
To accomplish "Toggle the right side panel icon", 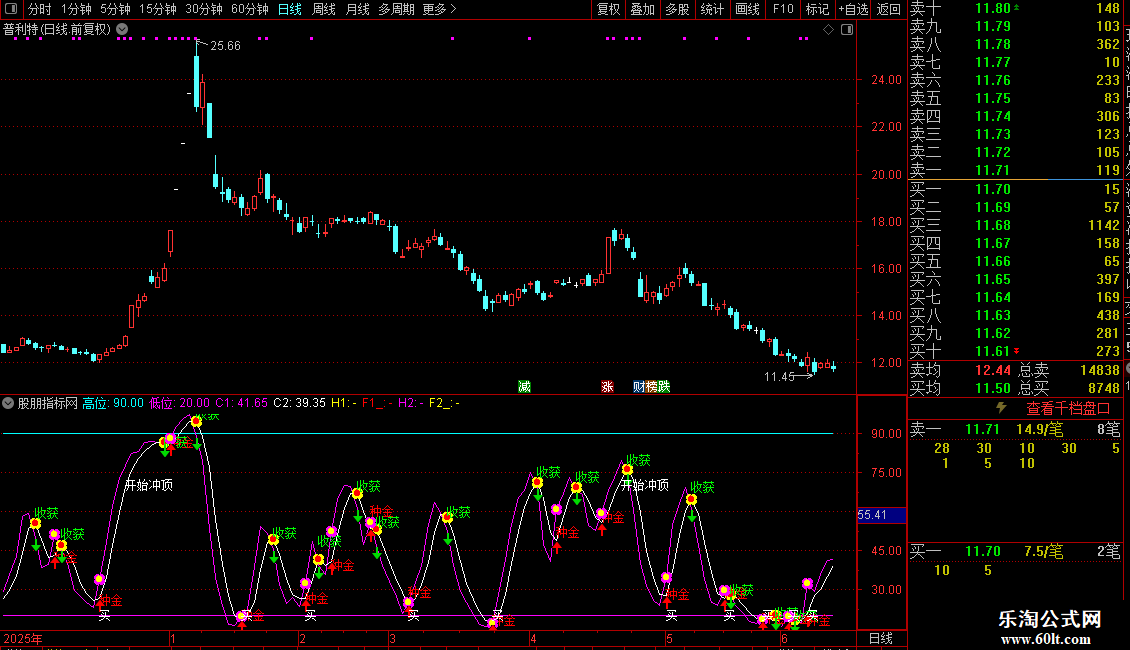I will pos(847,30).
